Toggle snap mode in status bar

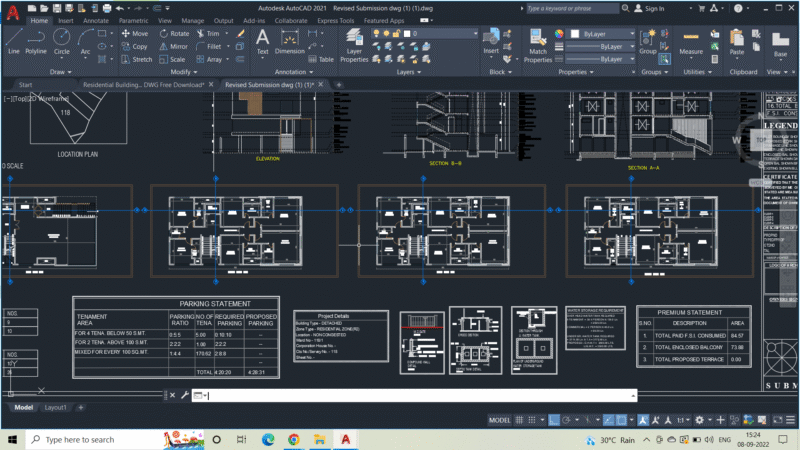click(532, 420)
